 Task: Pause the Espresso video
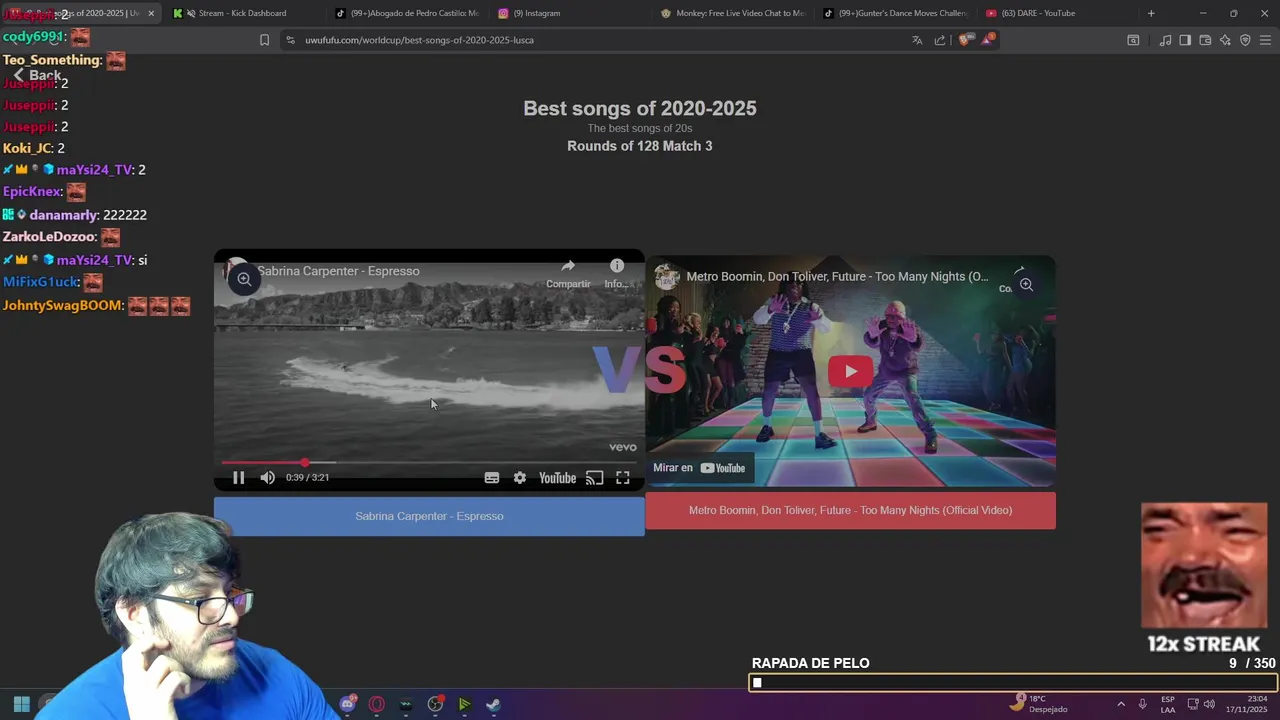[x=238, y=478]
